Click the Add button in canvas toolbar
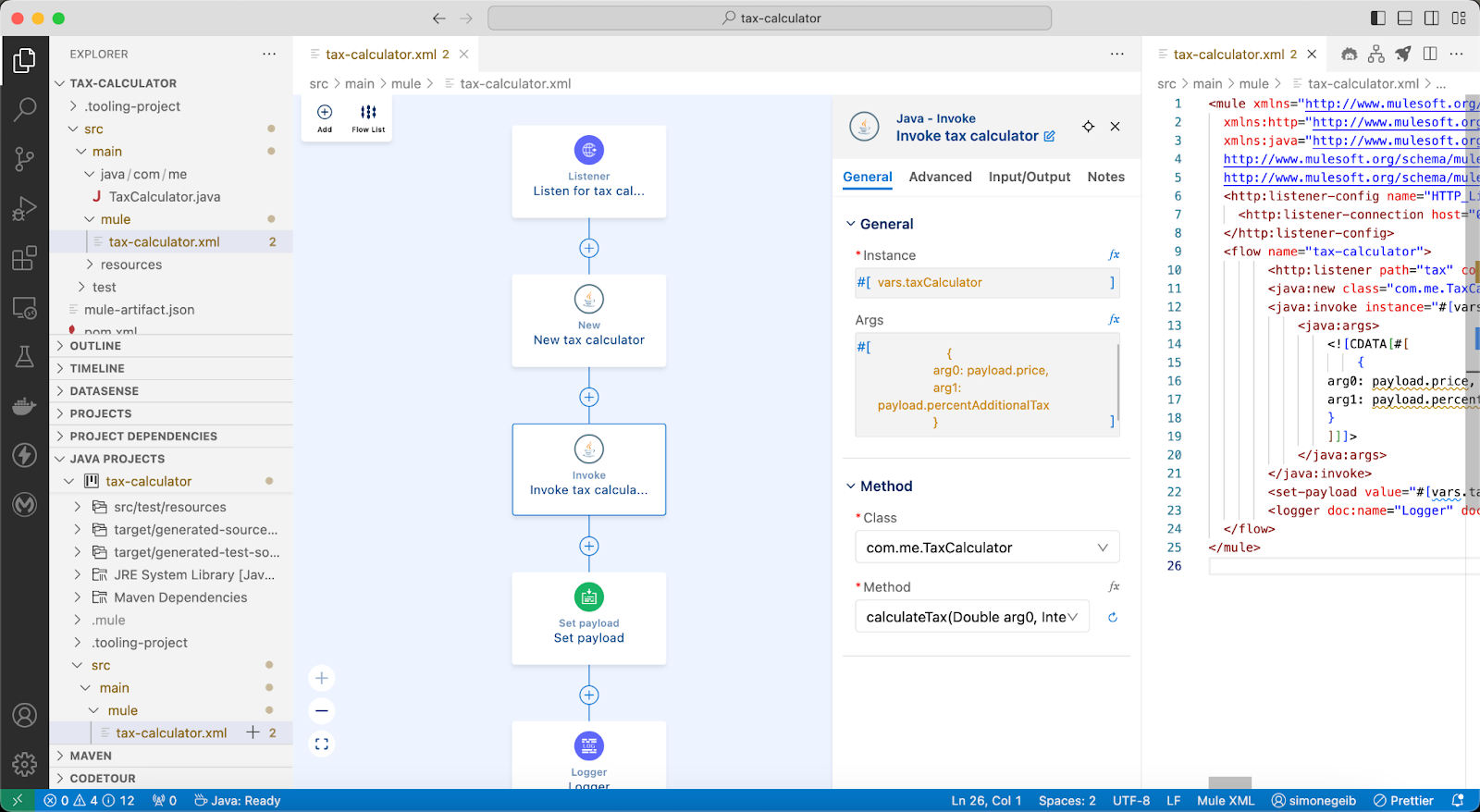The width and height of the screenshot is (1480, 812). pos(325,118)
